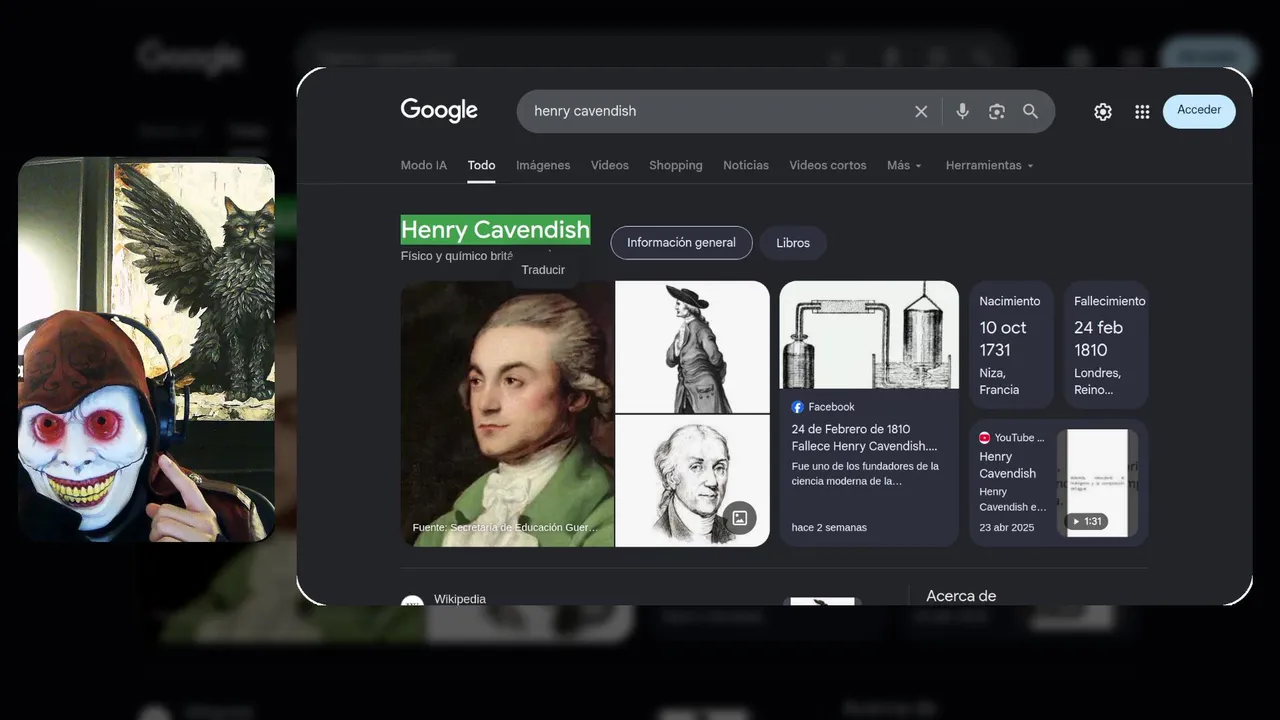Click the image gallery icon on the sketch portrait

(x=740, y=517)
